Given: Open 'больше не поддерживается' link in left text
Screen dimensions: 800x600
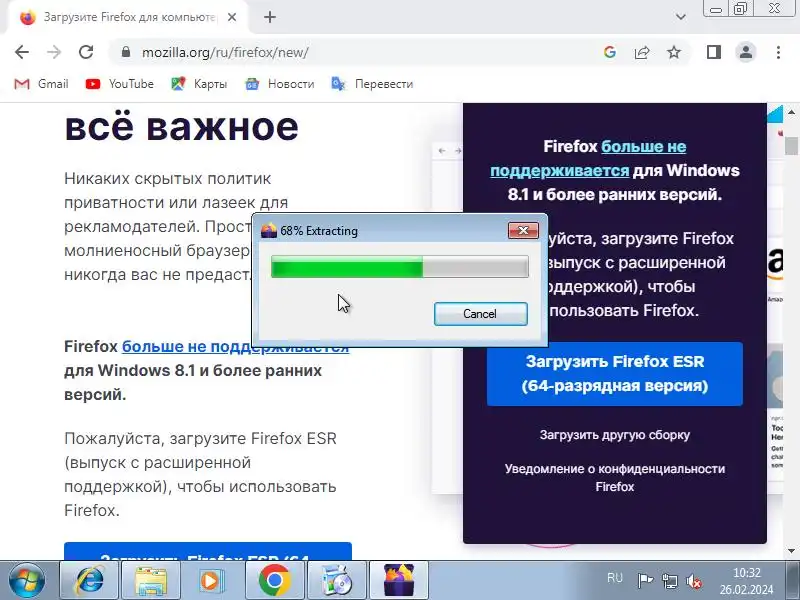Looking at the screenshot, I should point(235,346).
